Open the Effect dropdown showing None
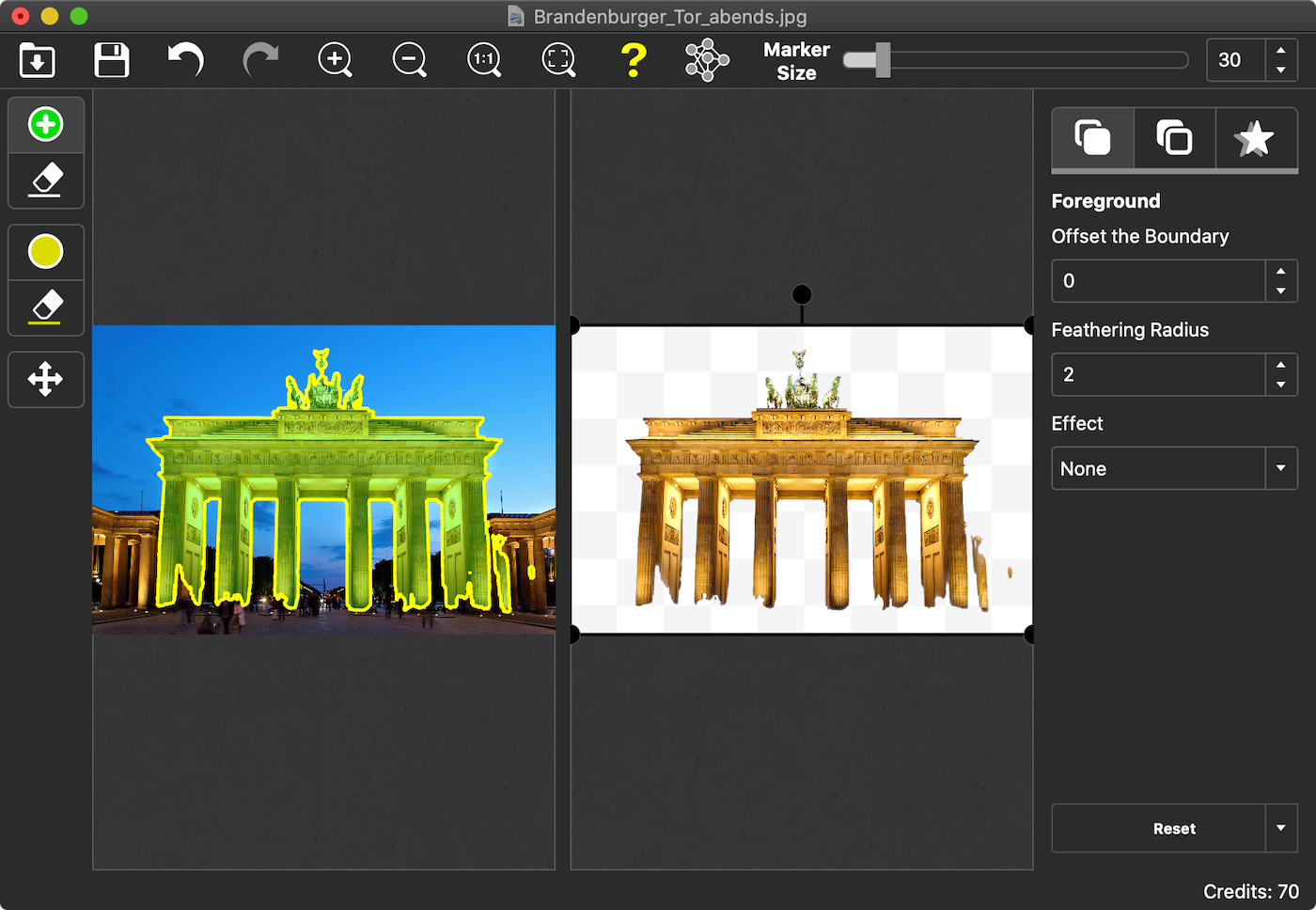 click(x=1173, y=468)
